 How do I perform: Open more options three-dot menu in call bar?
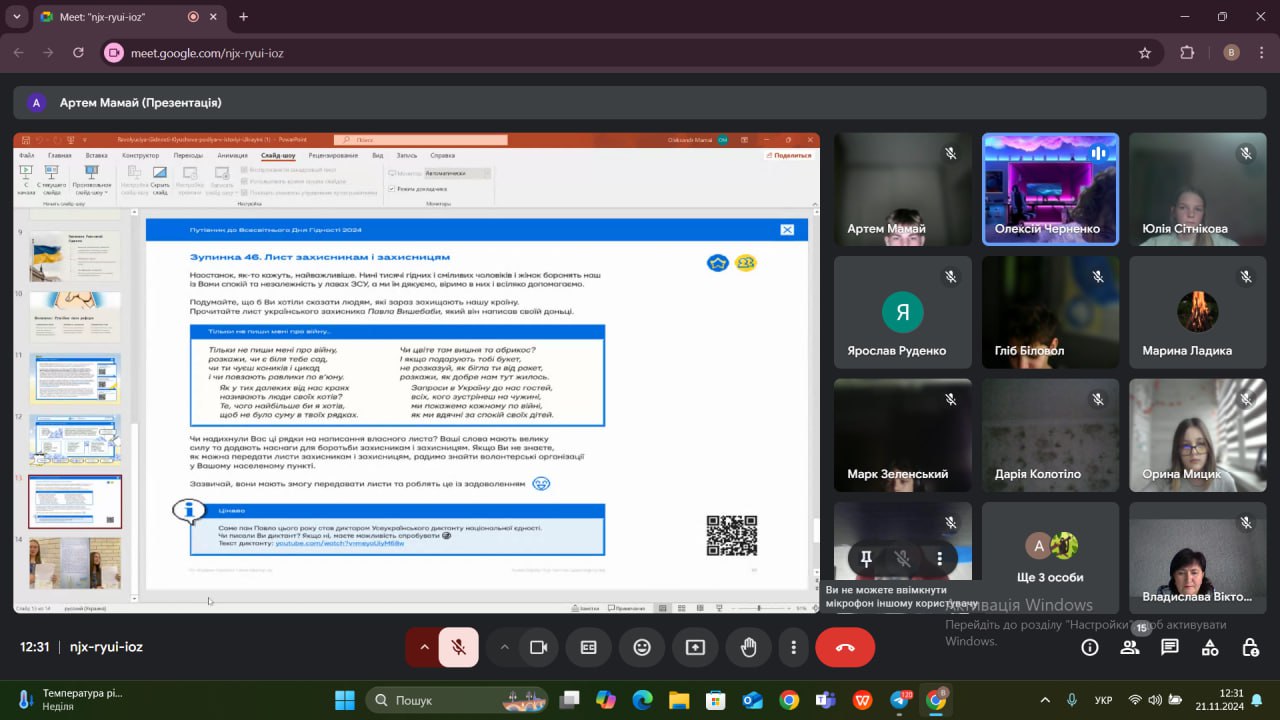pos(793,648)
